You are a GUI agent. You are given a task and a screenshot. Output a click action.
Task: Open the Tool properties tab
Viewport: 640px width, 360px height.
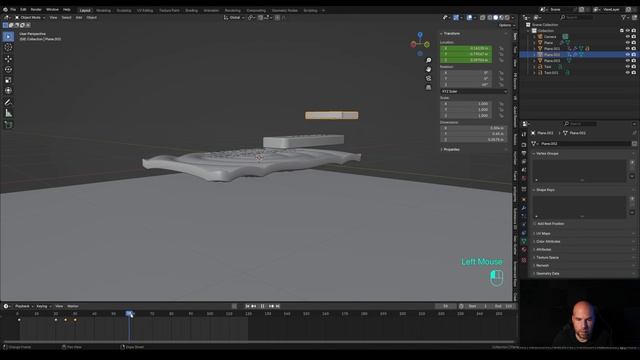click(x=524, y=134)
